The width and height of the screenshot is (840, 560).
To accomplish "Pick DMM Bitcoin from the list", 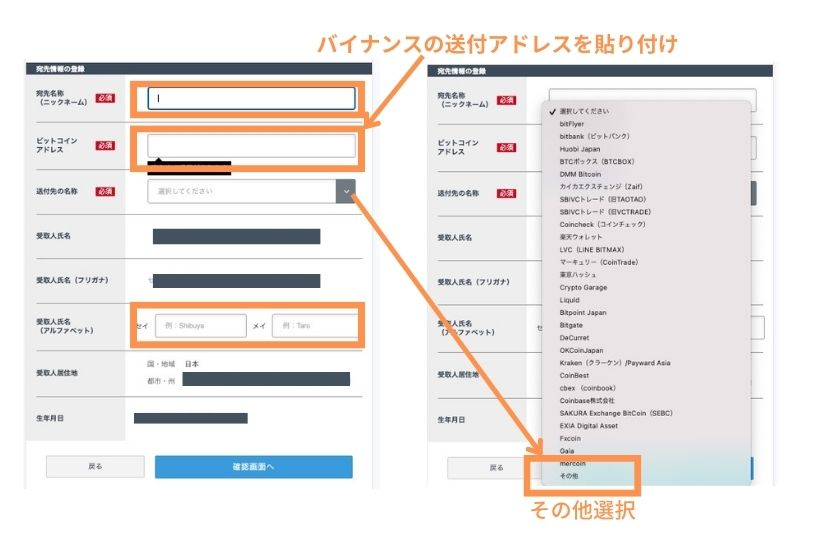I will (x=580, y=174).
